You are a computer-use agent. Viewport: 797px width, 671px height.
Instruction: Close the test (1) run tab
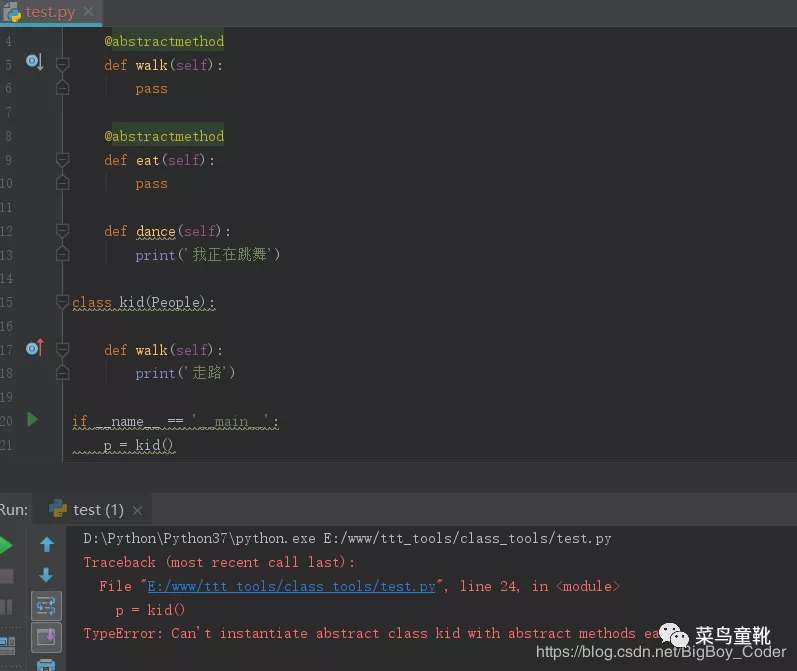click(x=137, y=510)
